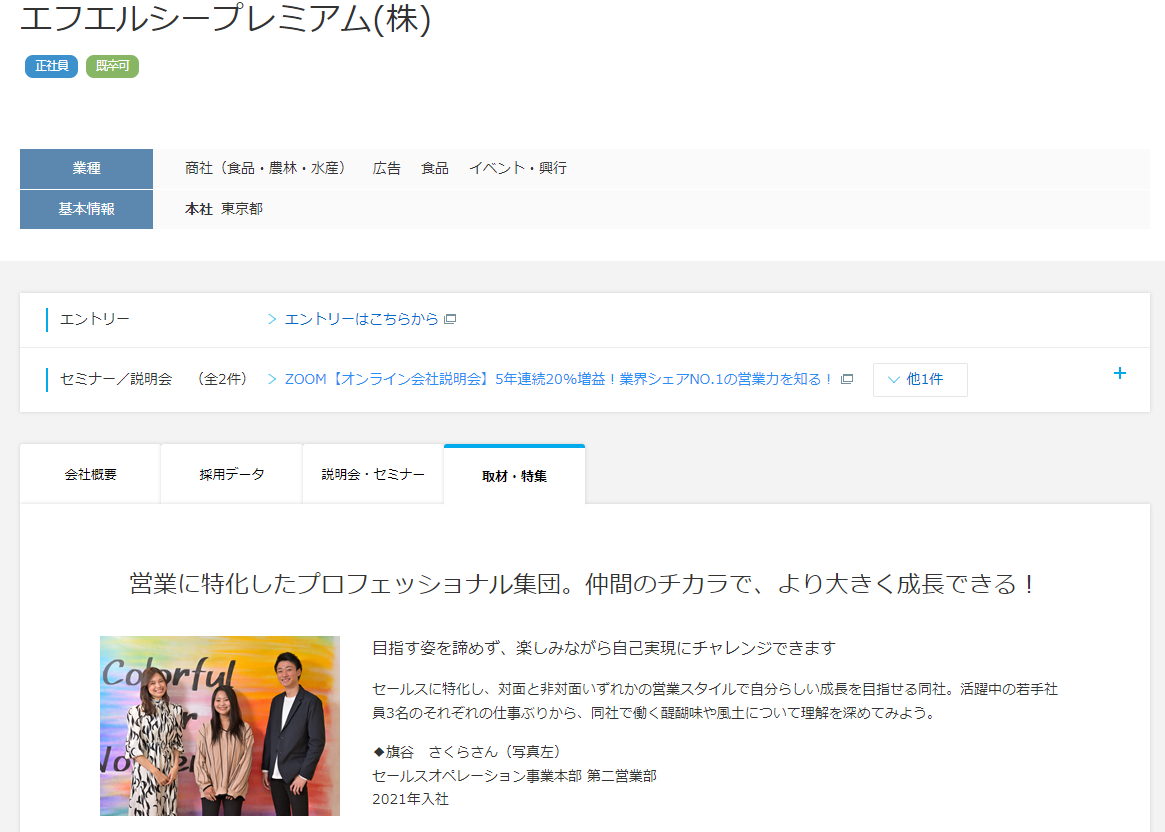
Task: Click the 既卒可 green badge
Action: click(112, 66)
